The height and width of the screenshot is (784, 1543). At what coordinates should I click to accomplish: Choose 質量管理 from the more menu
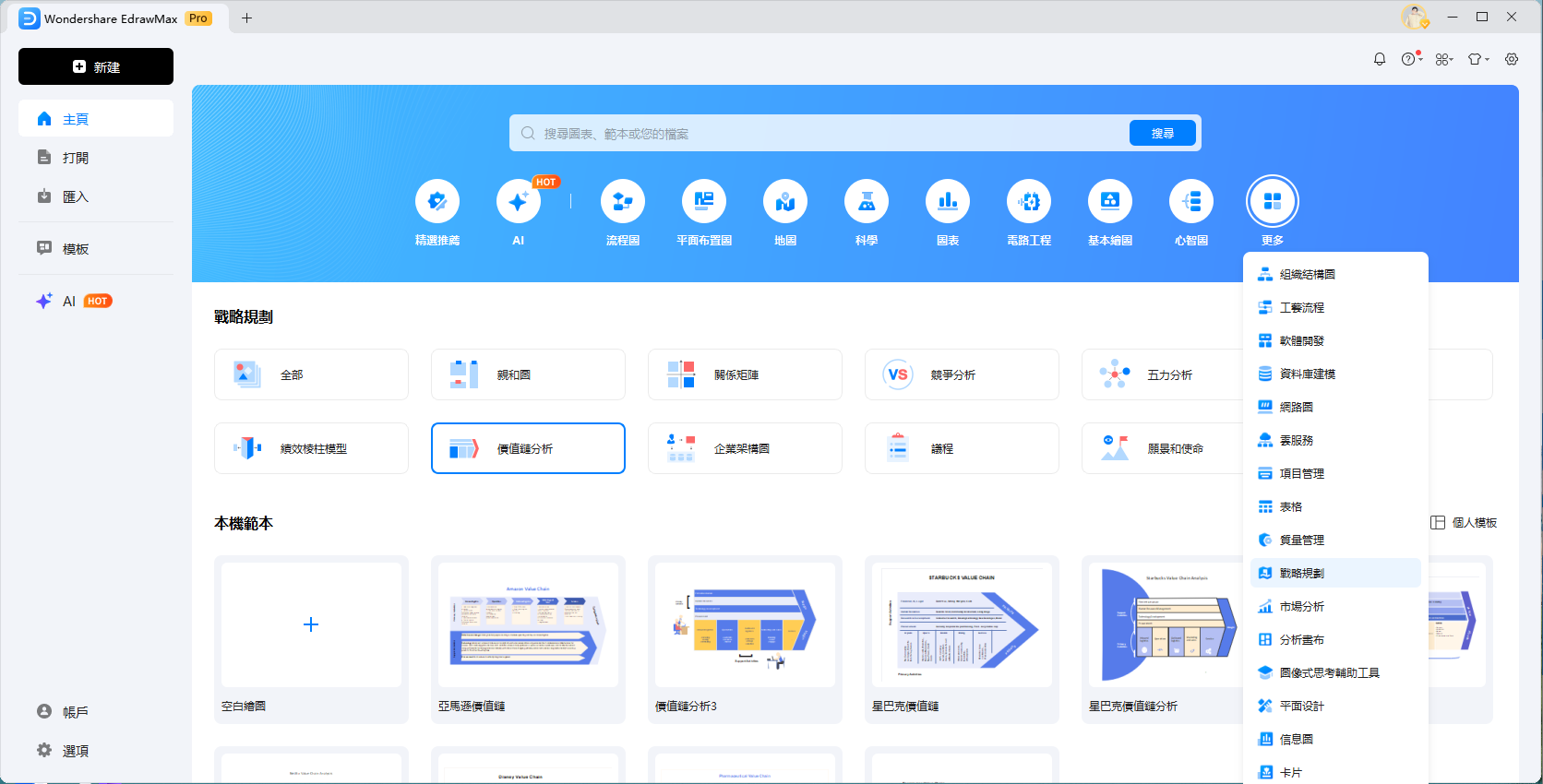pyautogui.click(x=1335, y=540)
